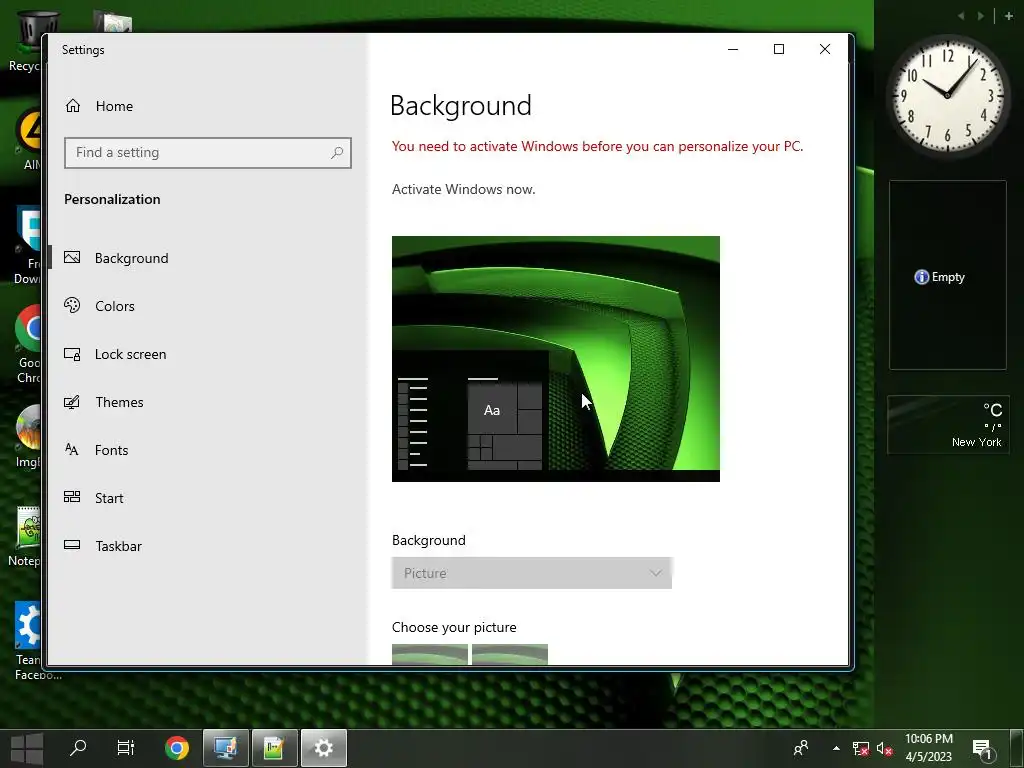Screen dimensions: 1024x768
Task: Show hidden system tray icons
Action: point(836,748)
